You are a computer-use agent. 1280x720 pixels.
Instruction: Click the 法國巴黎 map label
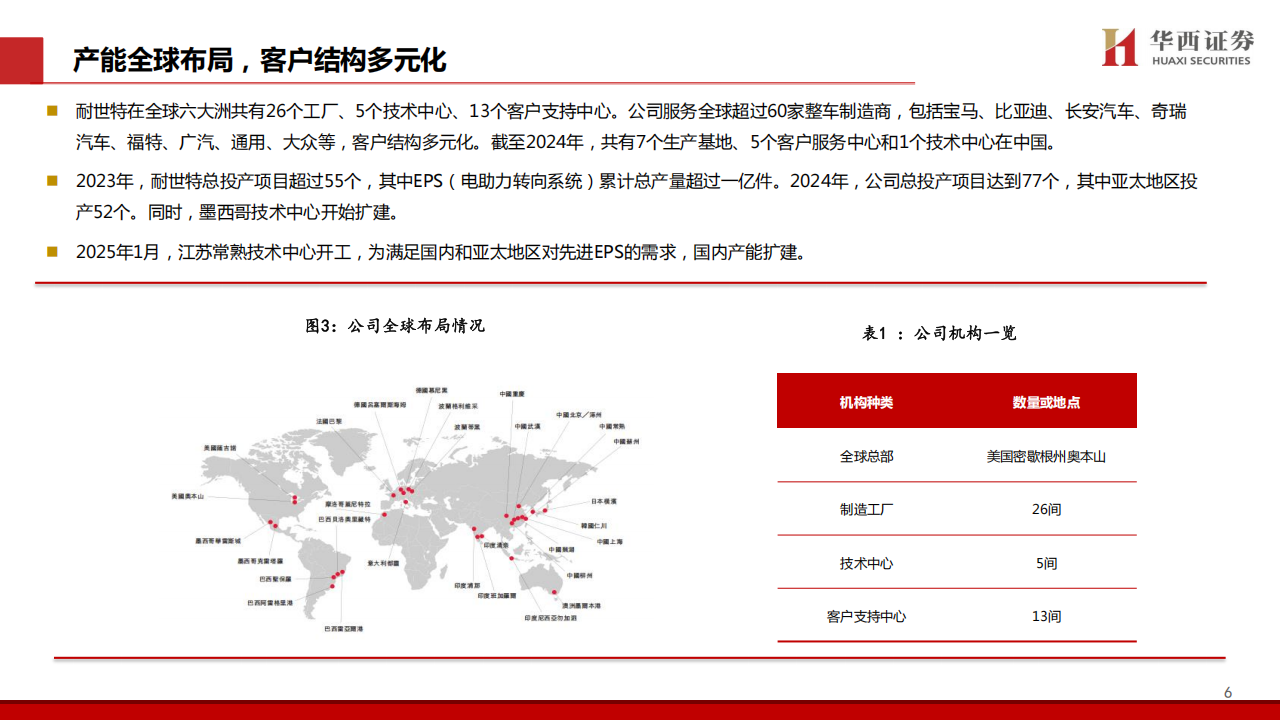tap(329, 421)
